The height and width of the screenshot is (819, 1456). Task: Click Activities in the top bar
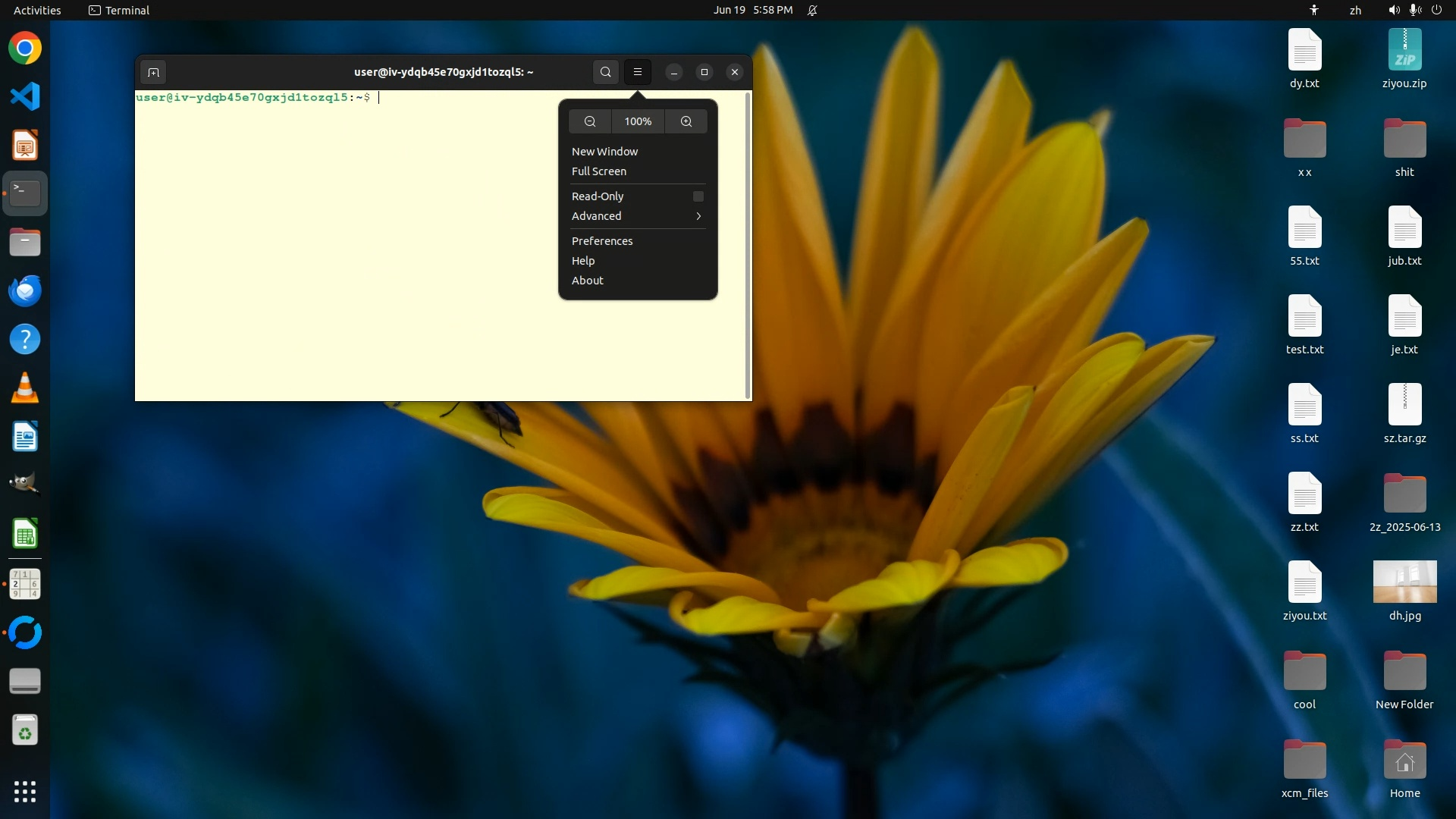coord(37,11)
